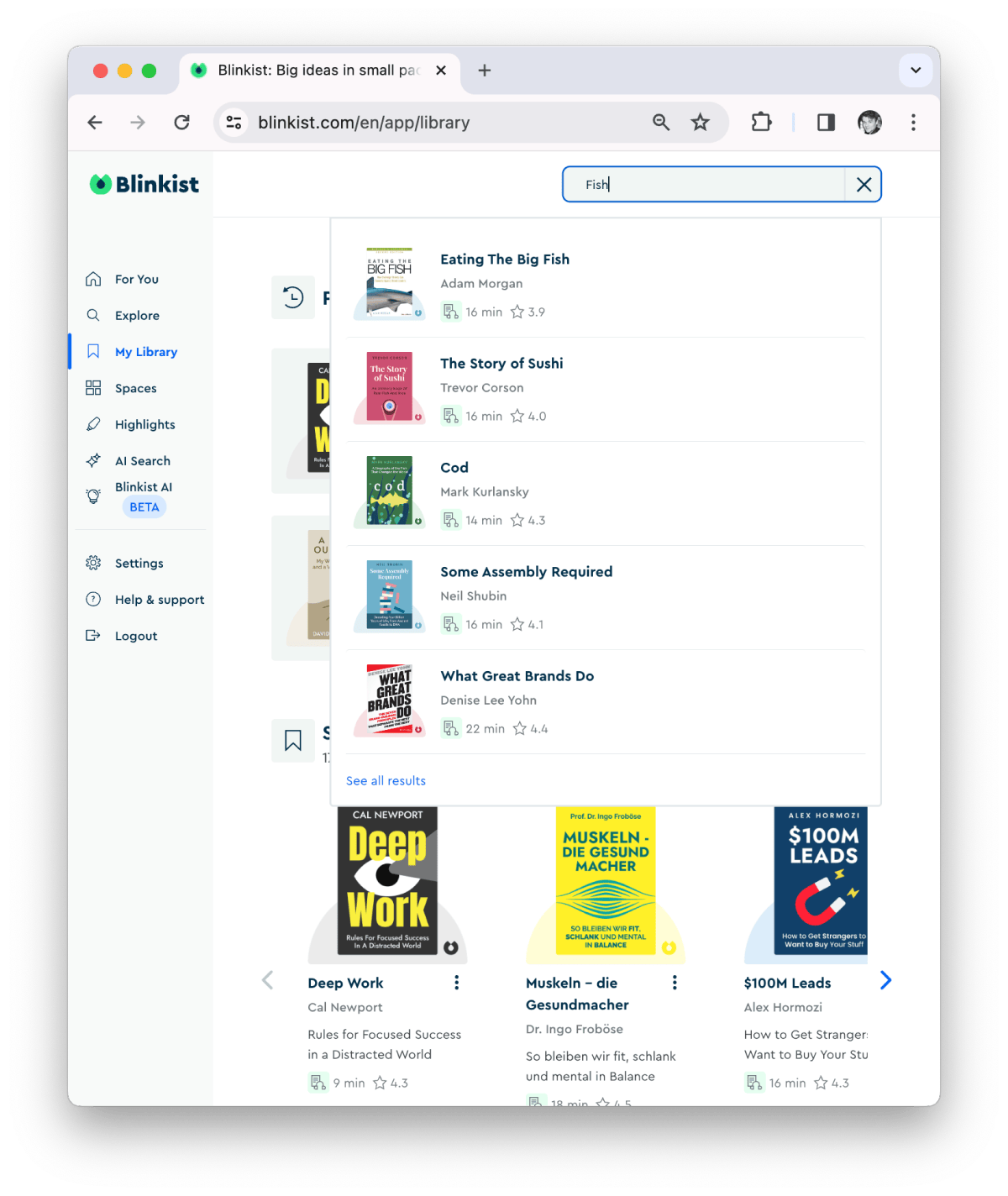Image resolution: width=1008 pixels, height=1196 pixels.
Task: Click reading-time icon for The Story of Sushi
Action: (451, 417)
